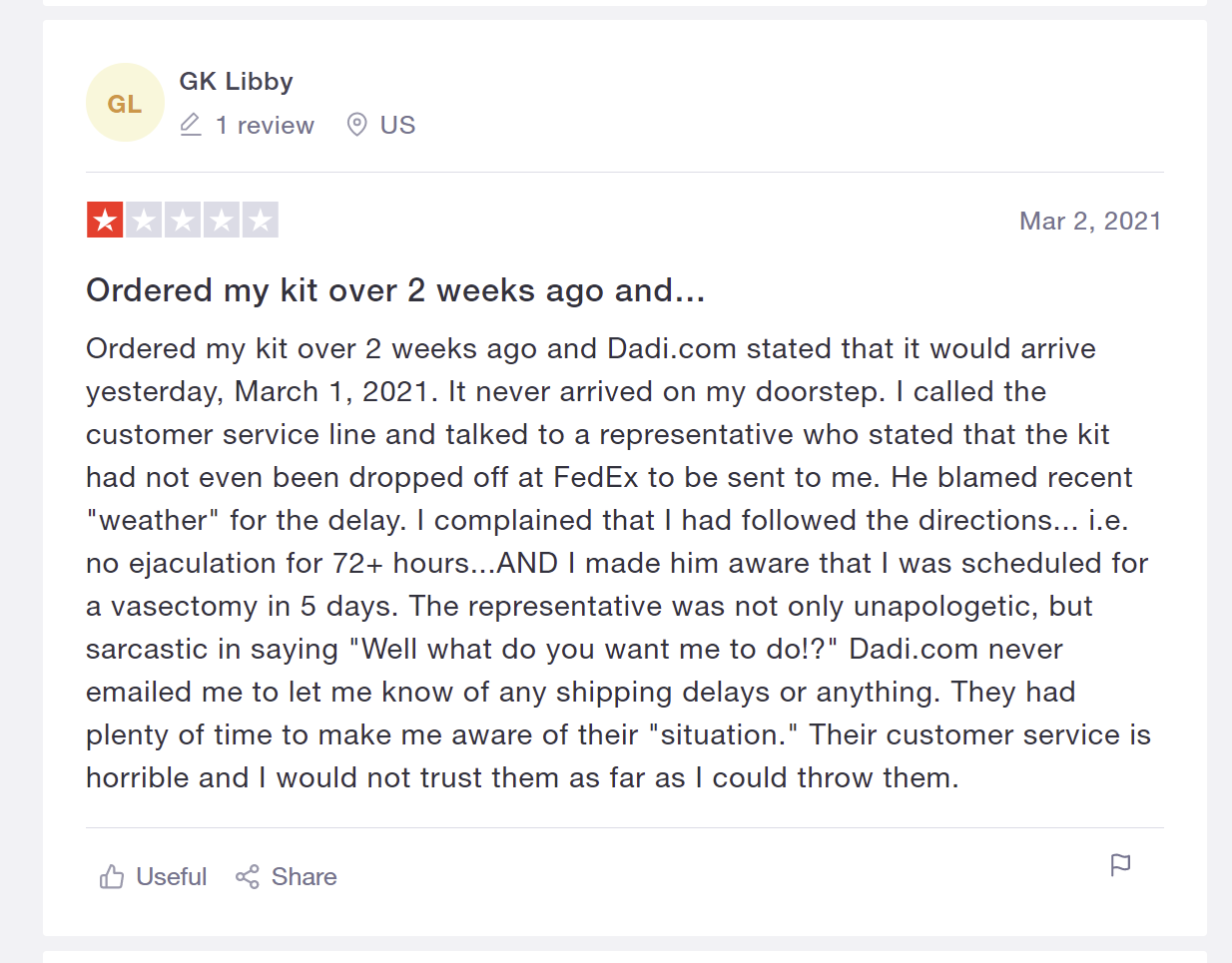
Task: Click the US country label
Action: (397, 126)
